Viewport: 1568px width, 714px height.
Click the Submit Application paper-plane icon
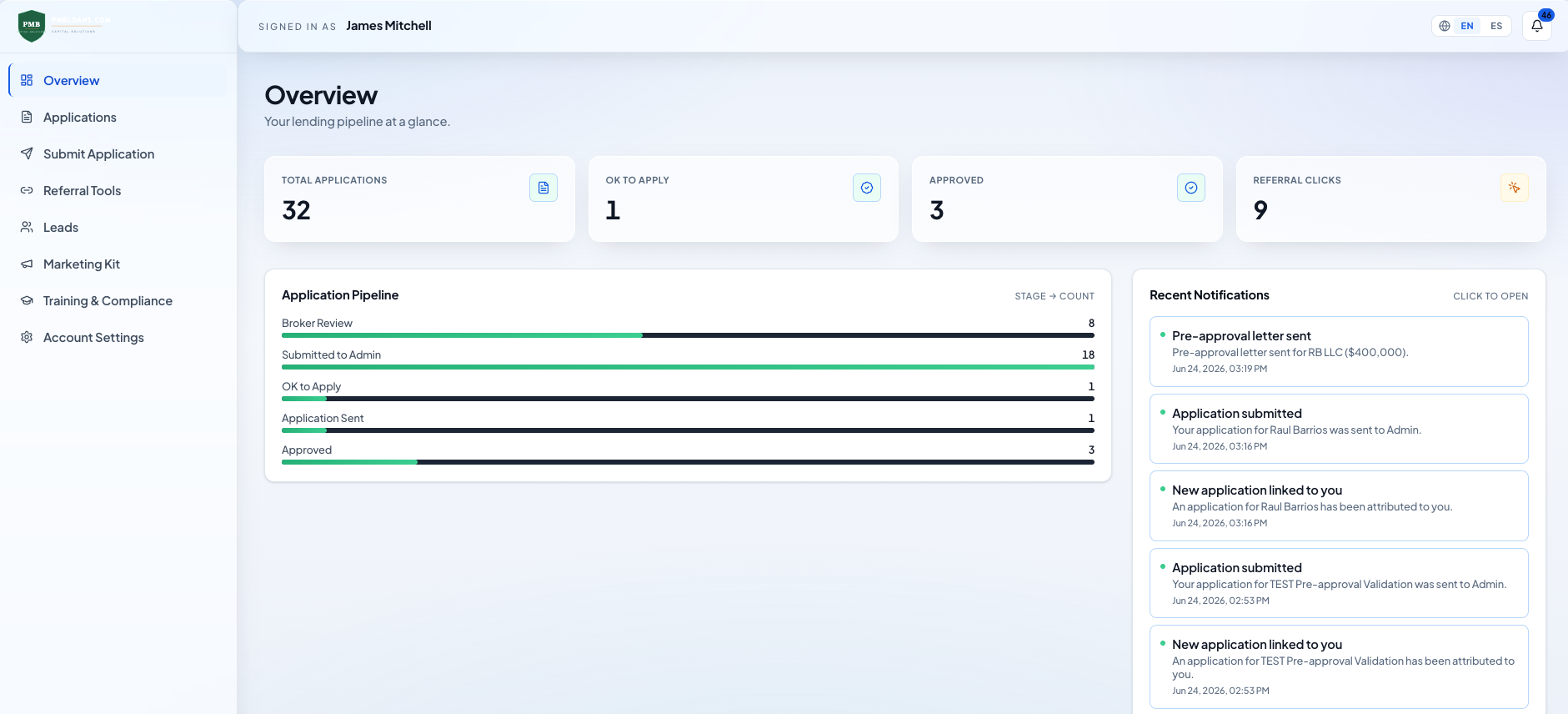pos(27,153)
